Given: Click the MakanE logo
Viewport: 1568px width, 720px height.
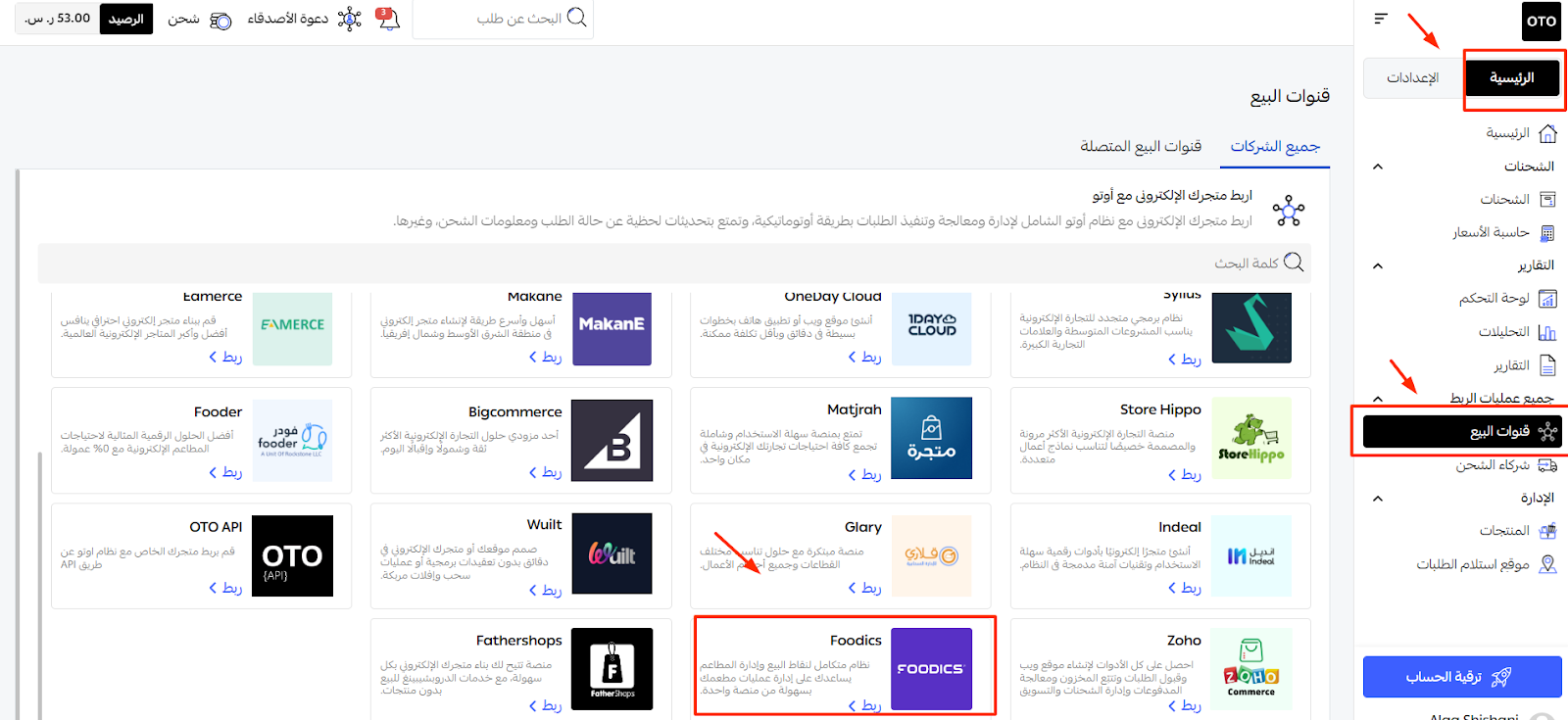Looking at the screenshot, I should click(612, 328).
